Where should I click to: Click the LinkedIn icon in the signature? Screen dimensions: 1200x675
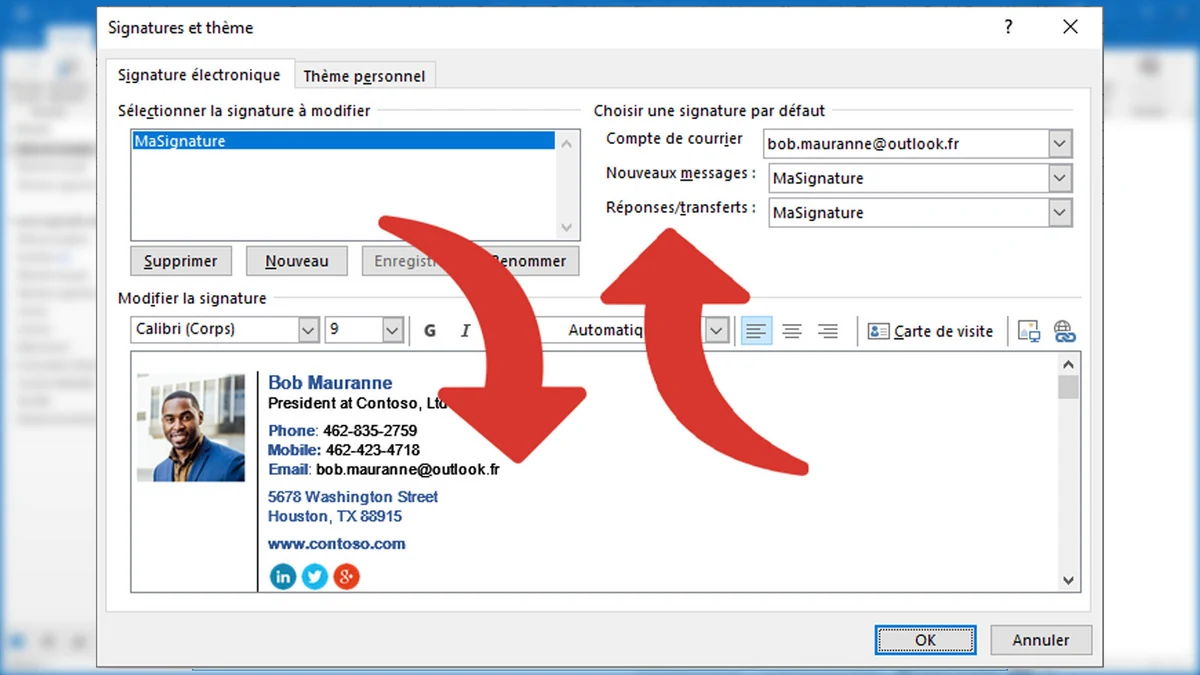pyautogui.click(x=283, y=576)
